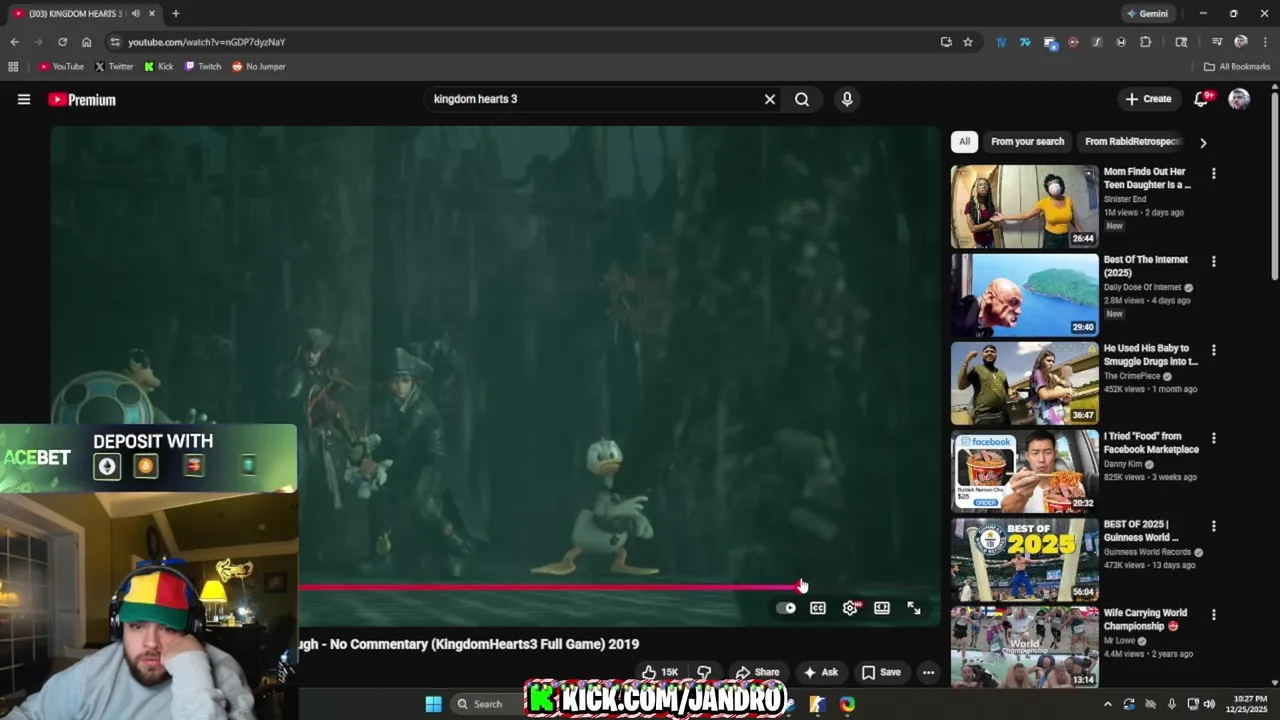Go to YouTube Premium home logo
The height and width of the screenshot is (720, 1280).
click(x=82, y=100)
